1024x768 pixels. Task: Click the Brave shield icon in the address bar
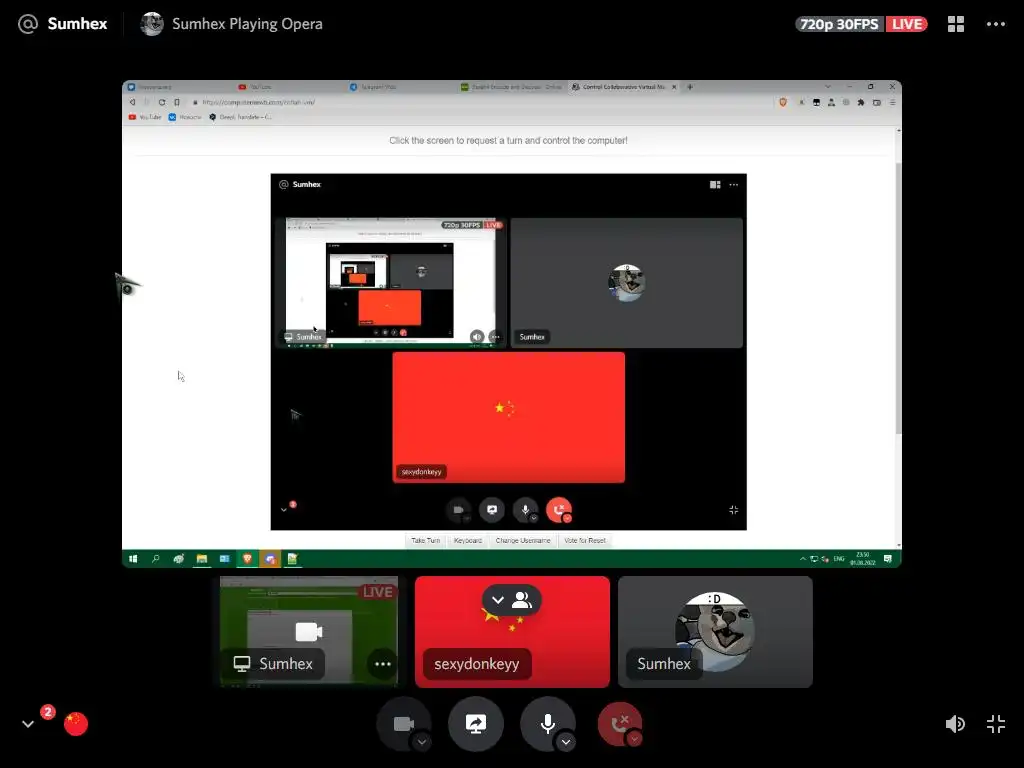click(x=783, y=103)
